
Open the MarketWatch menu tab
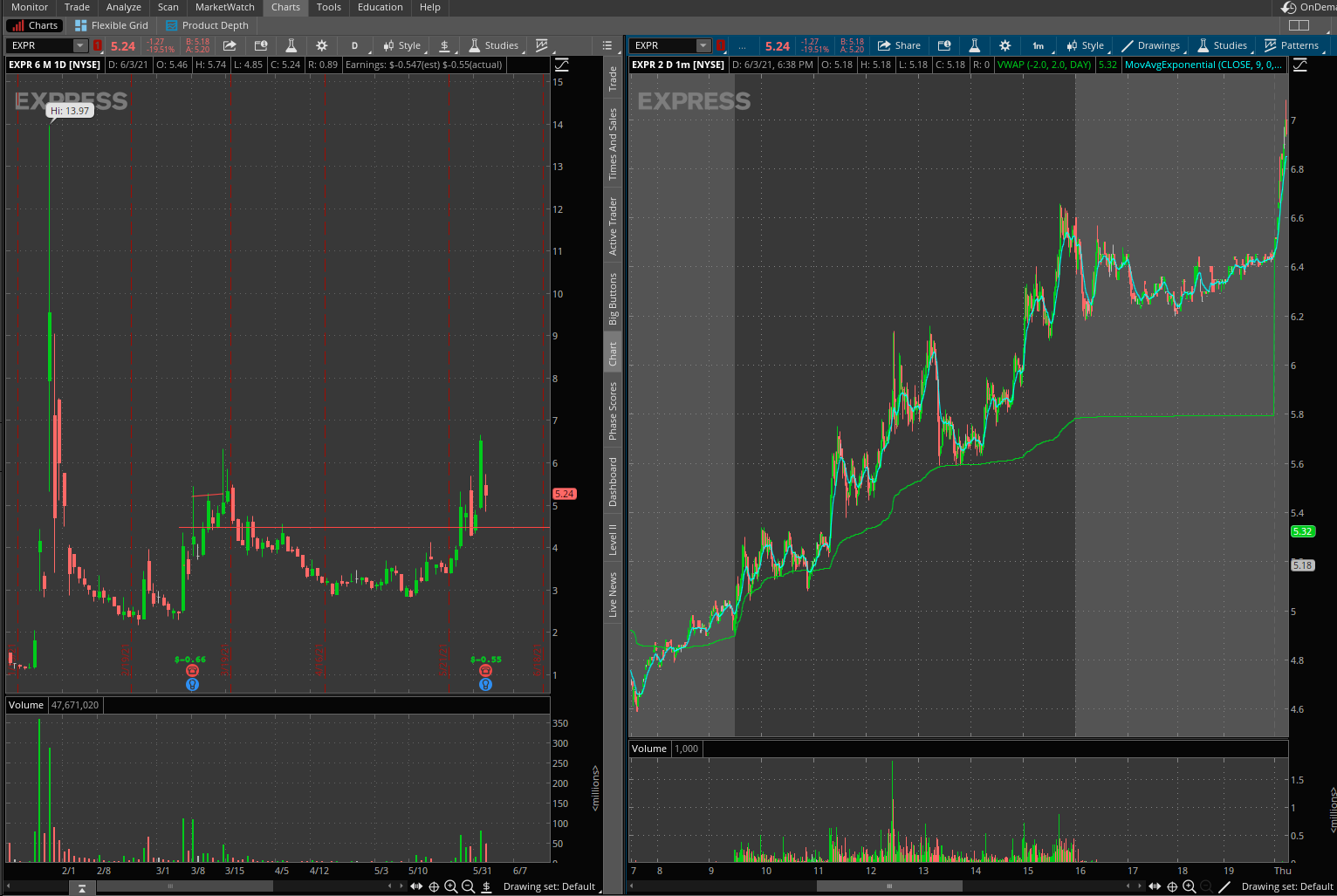coord(224,7)
